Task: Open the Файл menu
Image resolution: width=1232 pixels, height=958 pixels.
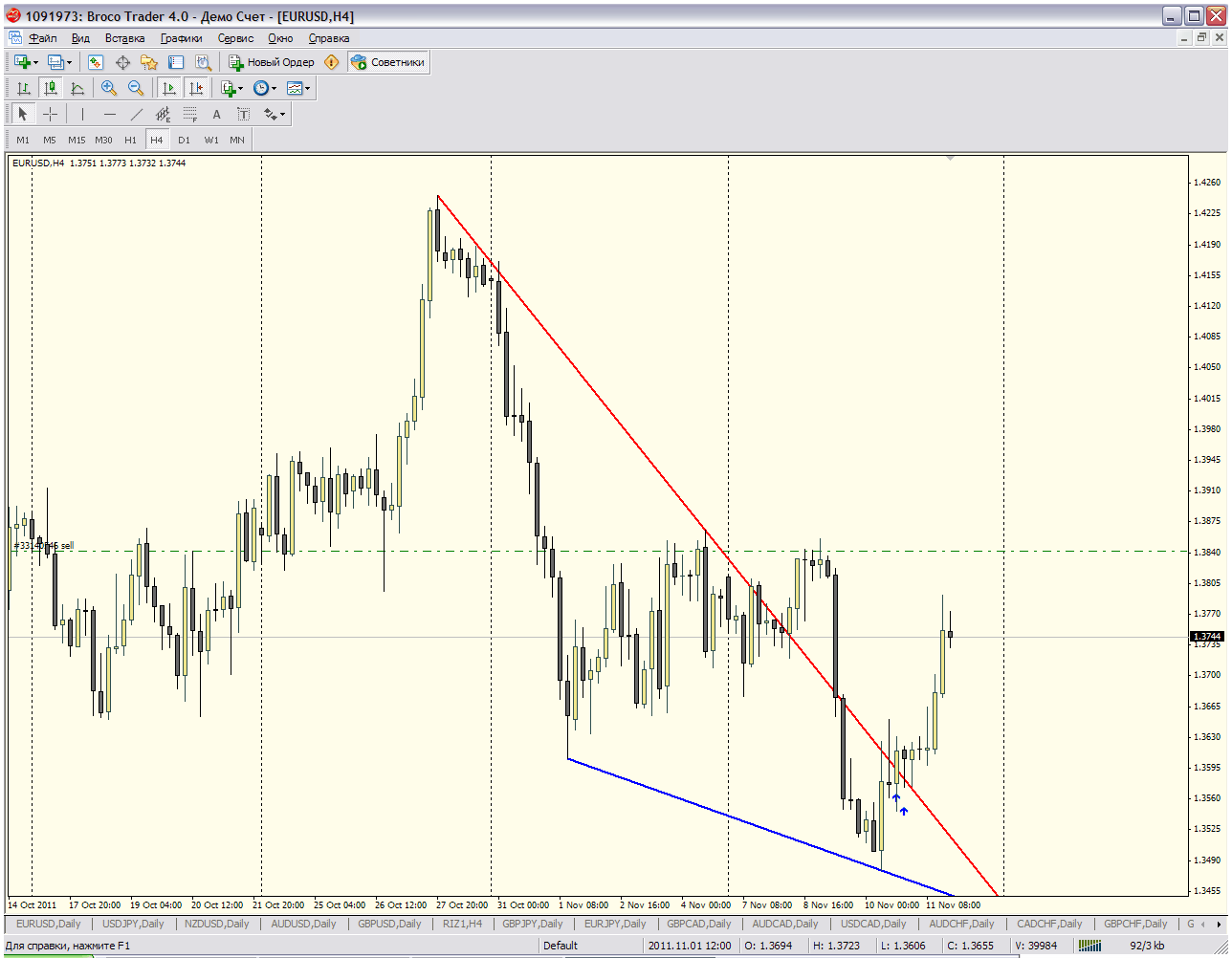Action: [x=43, y=38]
